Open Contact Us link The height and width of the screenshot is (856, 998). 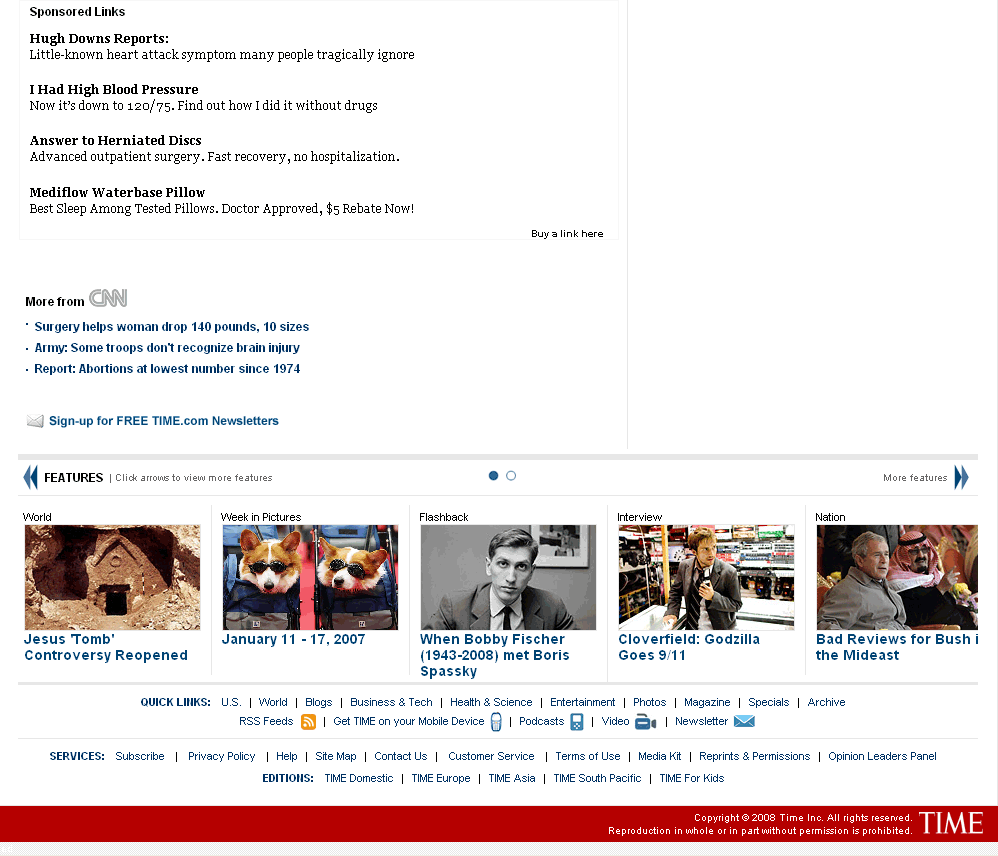point(400,756)
